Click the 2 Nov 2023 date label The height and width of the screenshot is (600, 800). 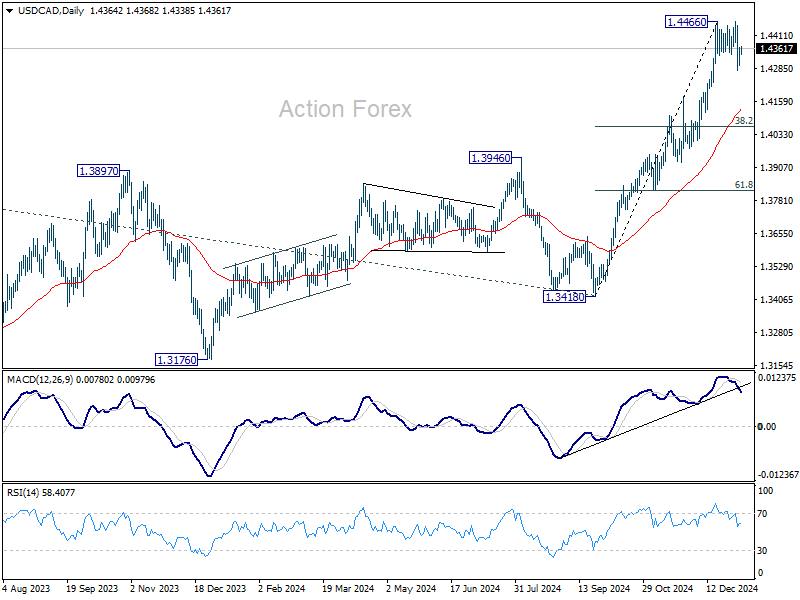[155, 589]
